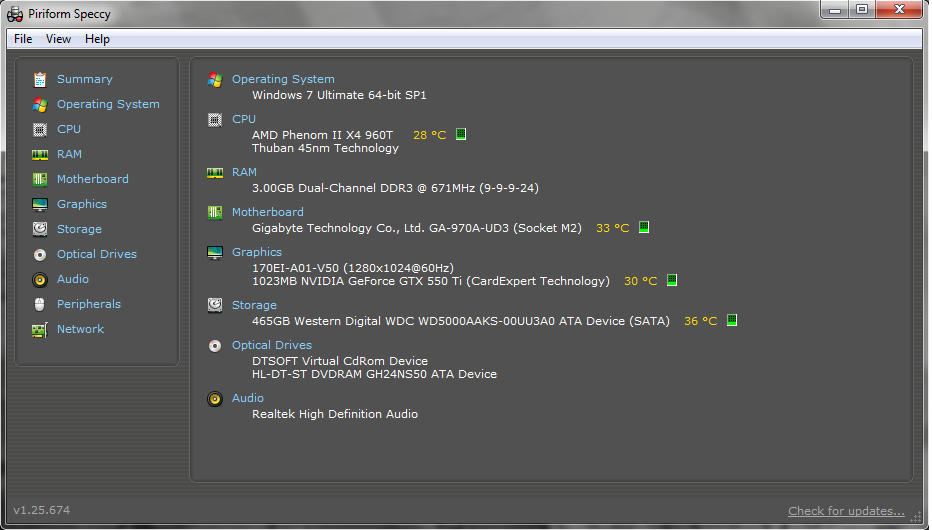Click the GPU temperature 30 °C value
Image resolution: width=932 pixels, height=530 pixels.
(641, 281)
